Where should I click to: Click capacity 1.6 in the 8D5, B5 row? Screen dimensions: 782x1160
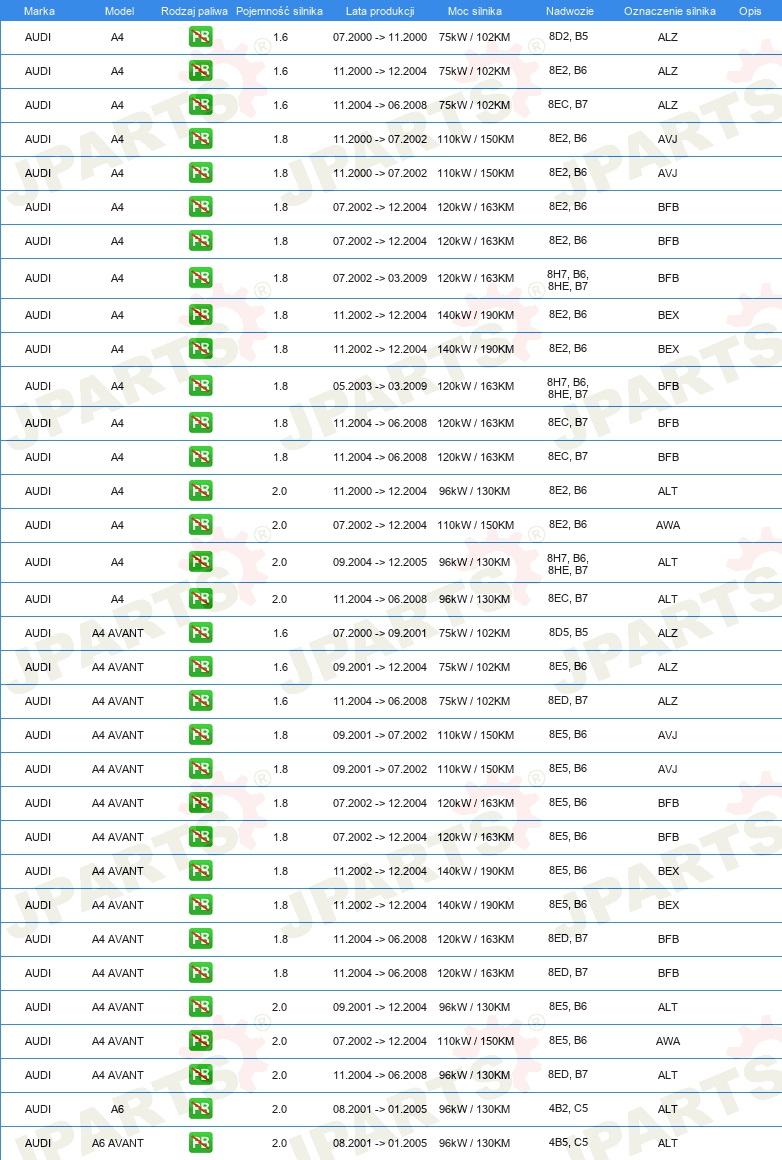280,633
